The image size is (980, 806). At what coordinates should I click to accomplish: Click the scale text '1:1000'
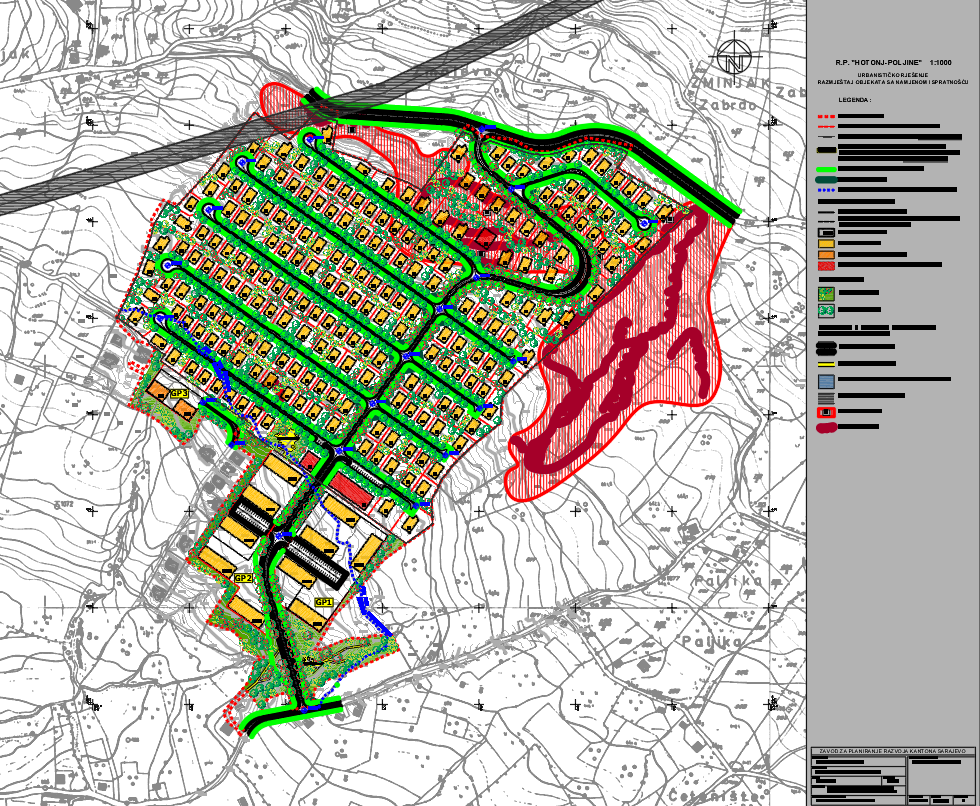click(941, 62)
